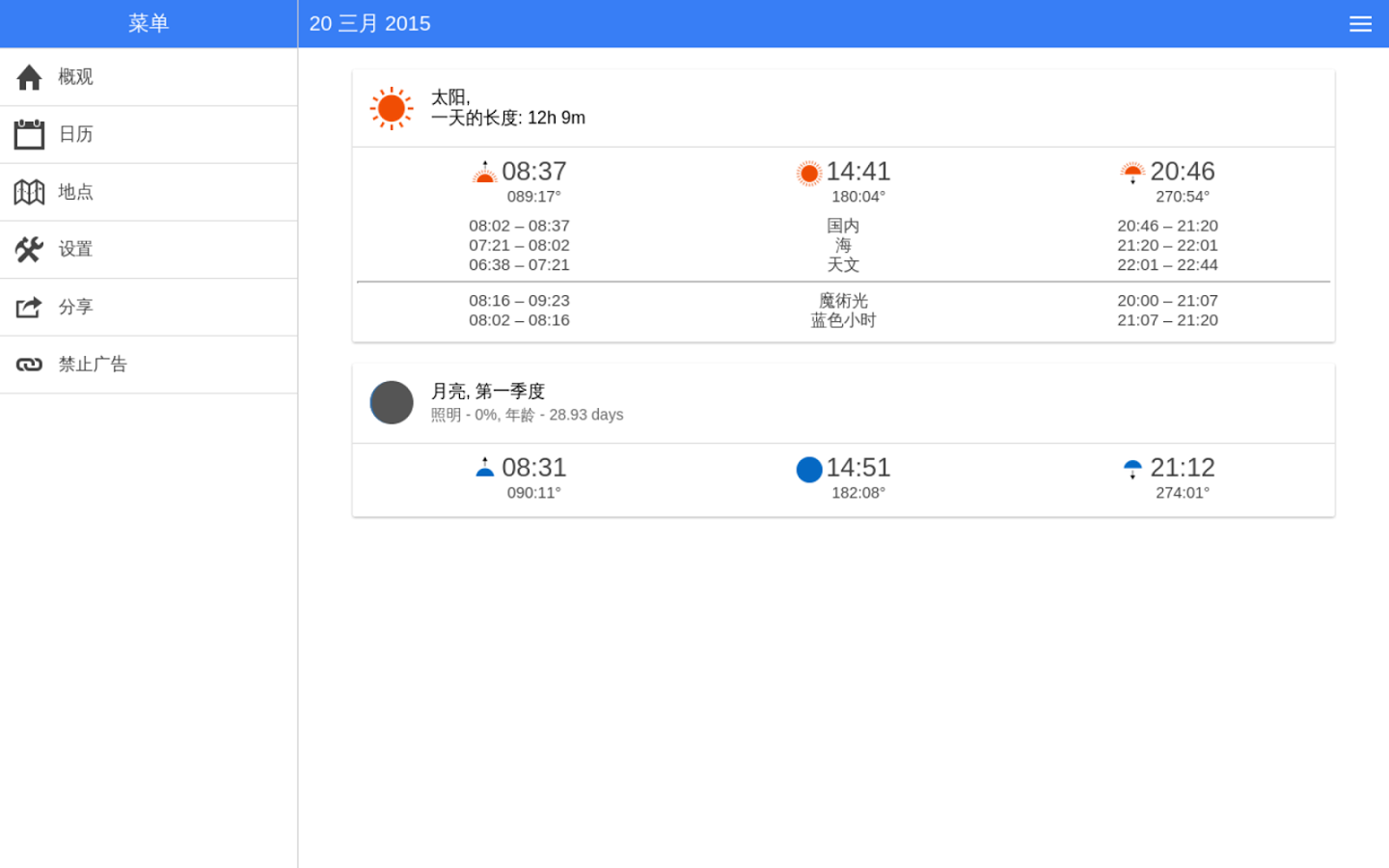Click the moonset icon next to 21:12
1389x868 pixels.
(1132, 470)
